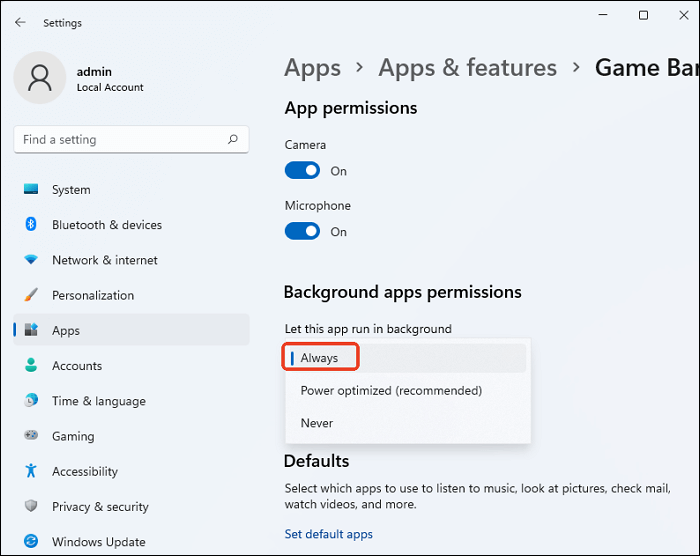
Task: Click the Gaming controller icon
Action: pos(31,436)
